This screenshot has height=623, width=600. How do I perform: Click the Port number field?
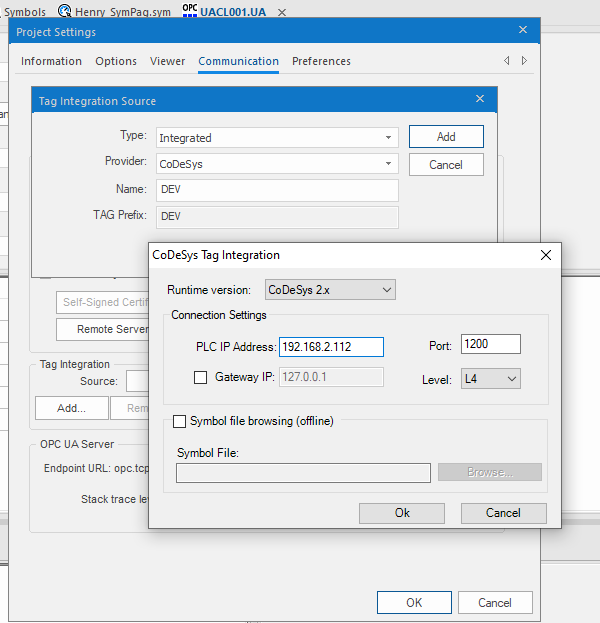click(491, 345)
